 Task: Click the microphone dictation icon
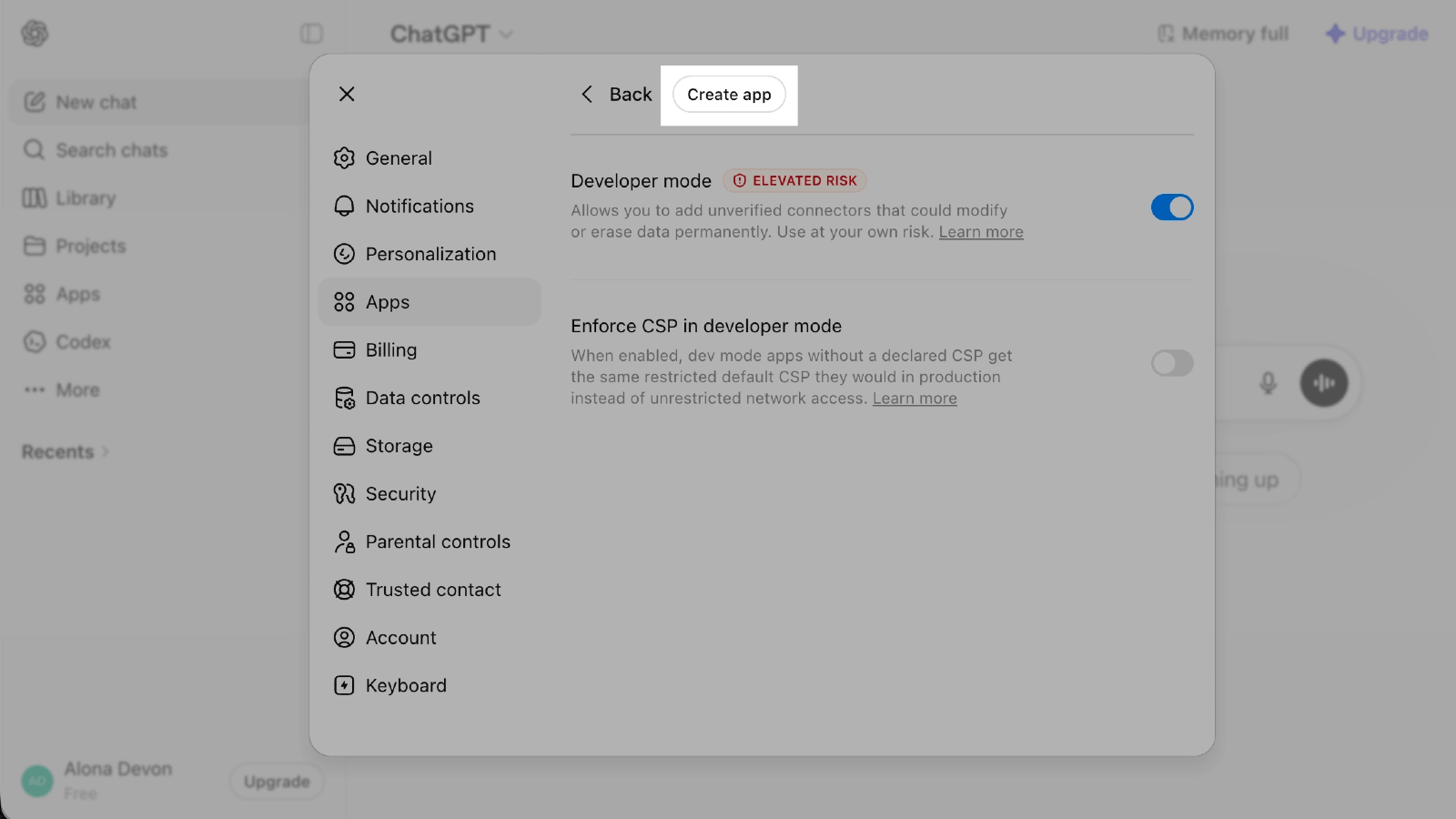pos(1268,383)
